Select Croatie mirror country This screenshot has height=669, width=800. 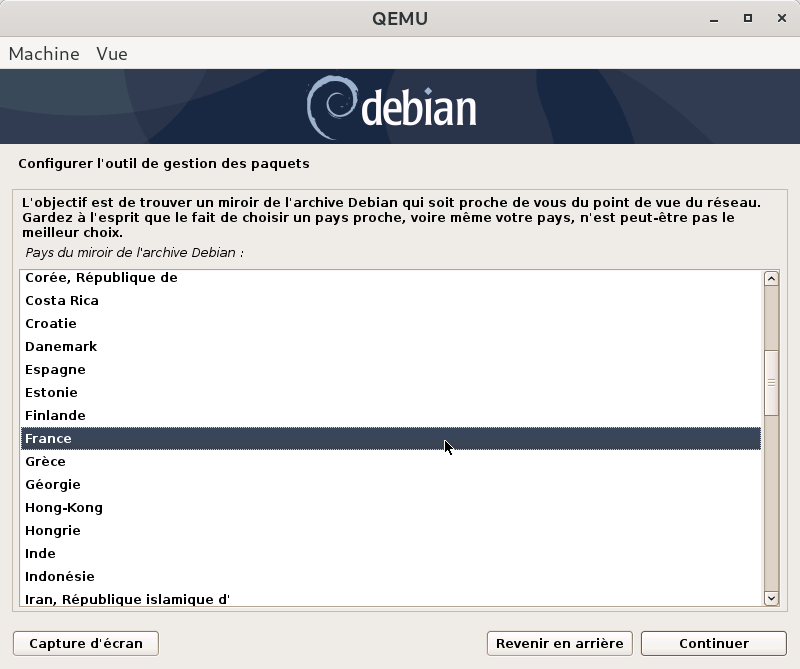(x=51, y=324)
